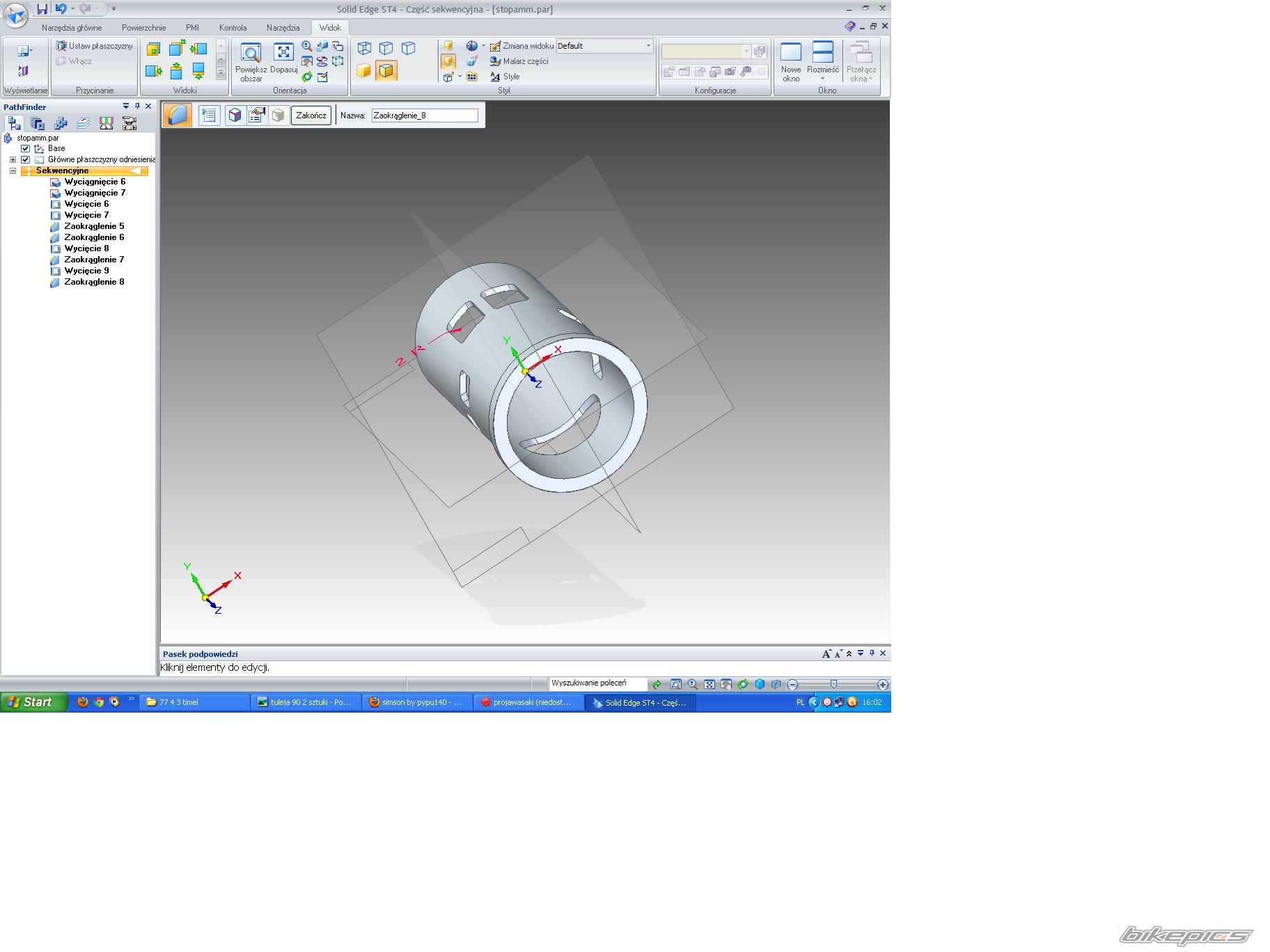The width and height of the screenshot is (1270, 952).
Task: Open the Zmiana widoku Default dropdown
Action: tap(648, 46)
